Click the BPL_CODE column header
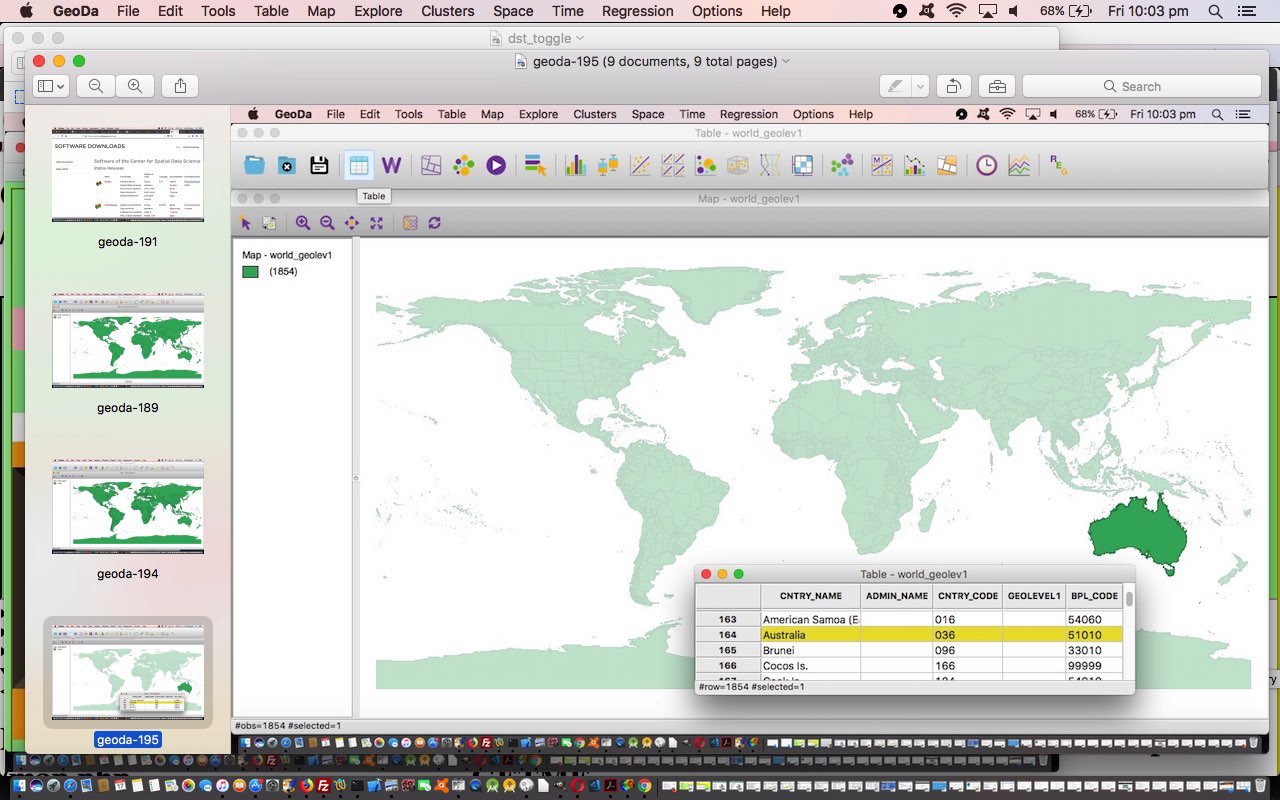Viewport: 1280px width, 800px height. click(x=1093, y=596)
